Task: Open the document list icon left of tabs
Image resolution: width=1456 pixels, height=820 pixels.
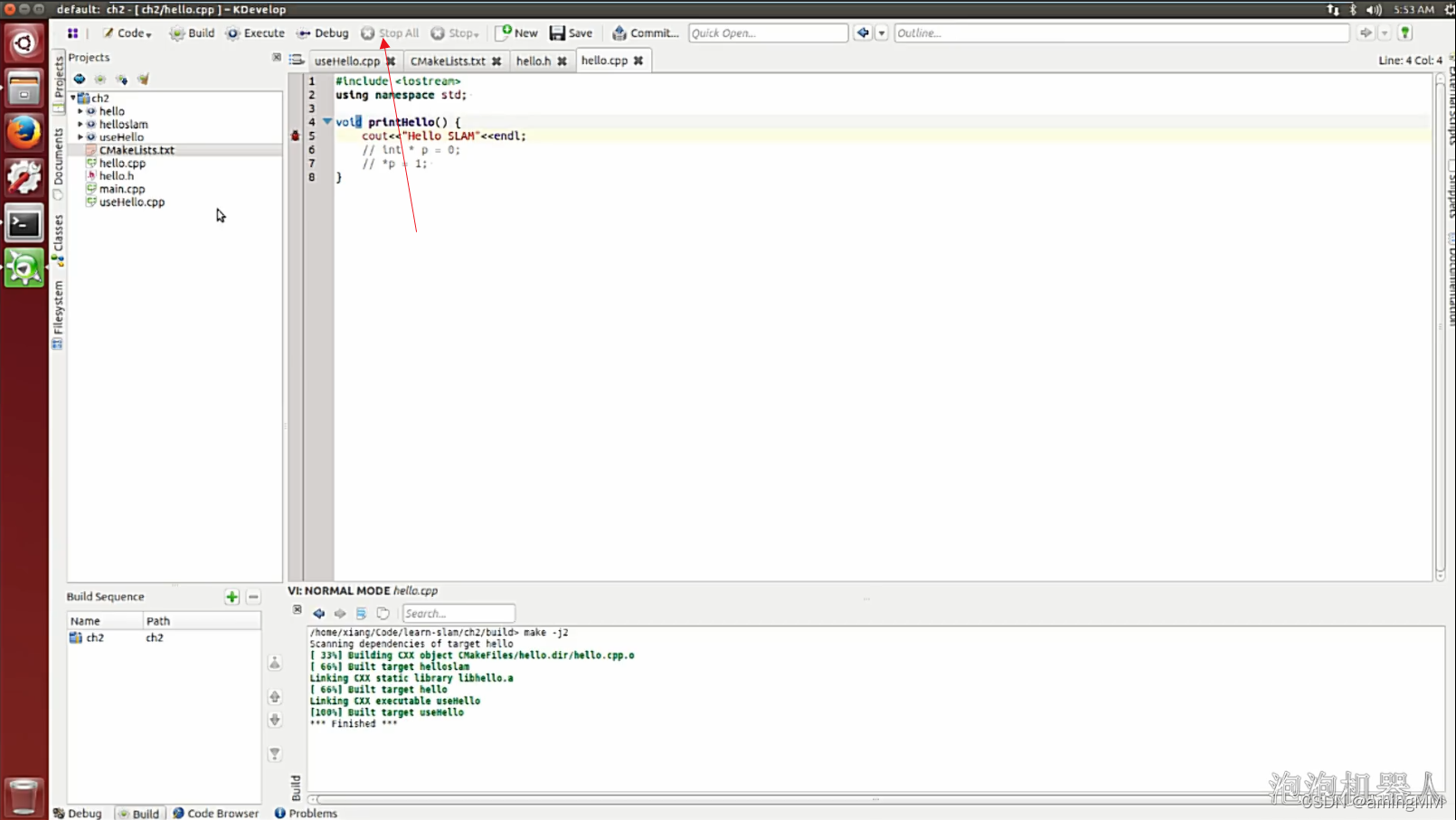Action: point(297,60)
